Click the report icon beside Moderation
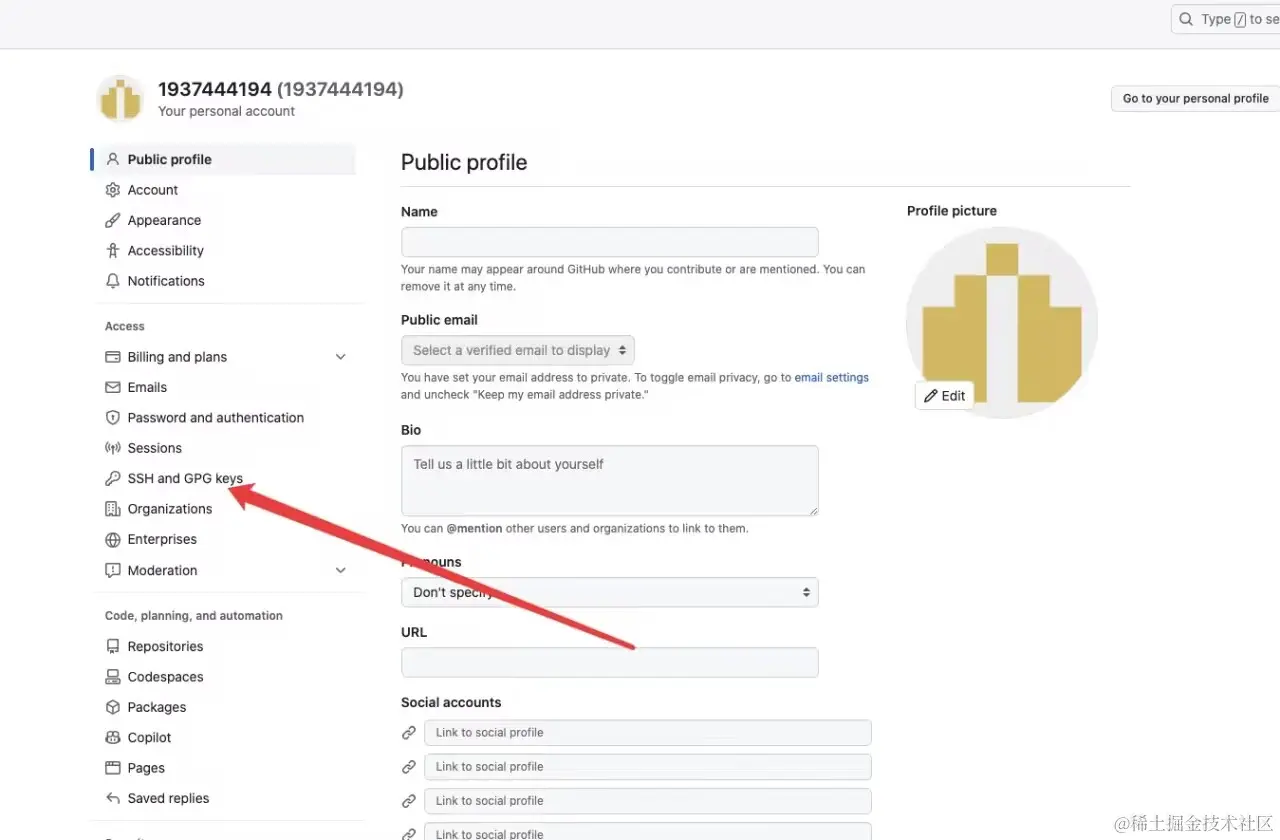Image resolution: width=1280 pixels, height=840 pixels. pos(113,570)
